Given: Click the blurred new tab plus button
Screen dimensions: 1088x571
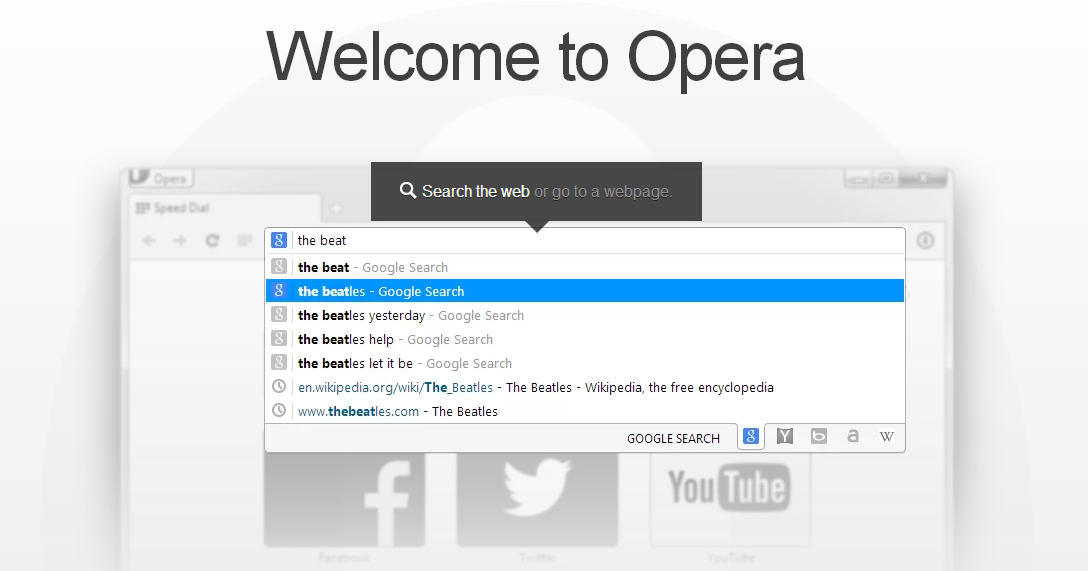Looking at the screenshot, I should pyautogui.click(x=336, y=208).
